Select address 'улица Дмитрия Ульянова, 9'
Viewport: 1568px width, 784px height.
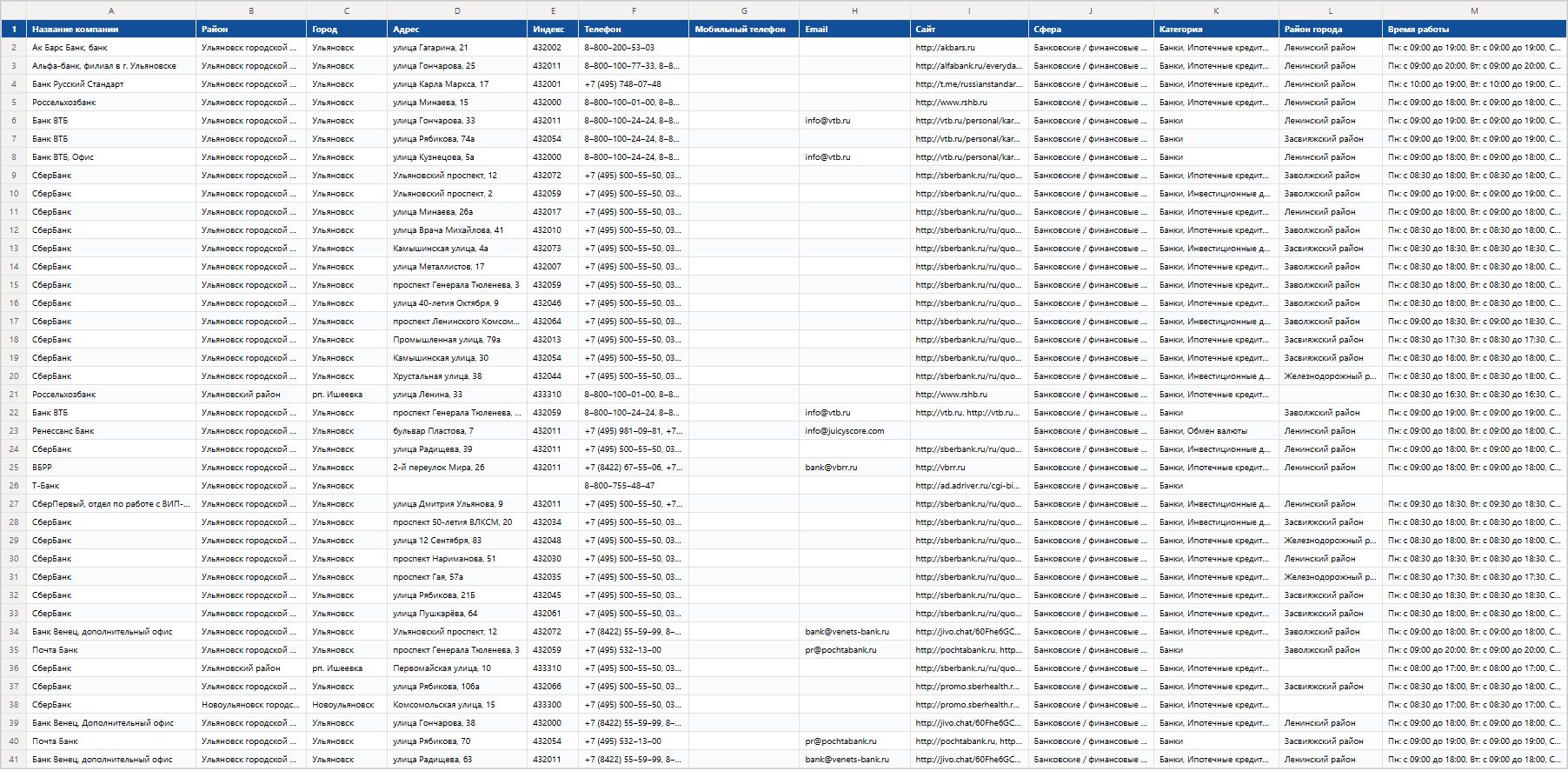[x=457, y=504]
